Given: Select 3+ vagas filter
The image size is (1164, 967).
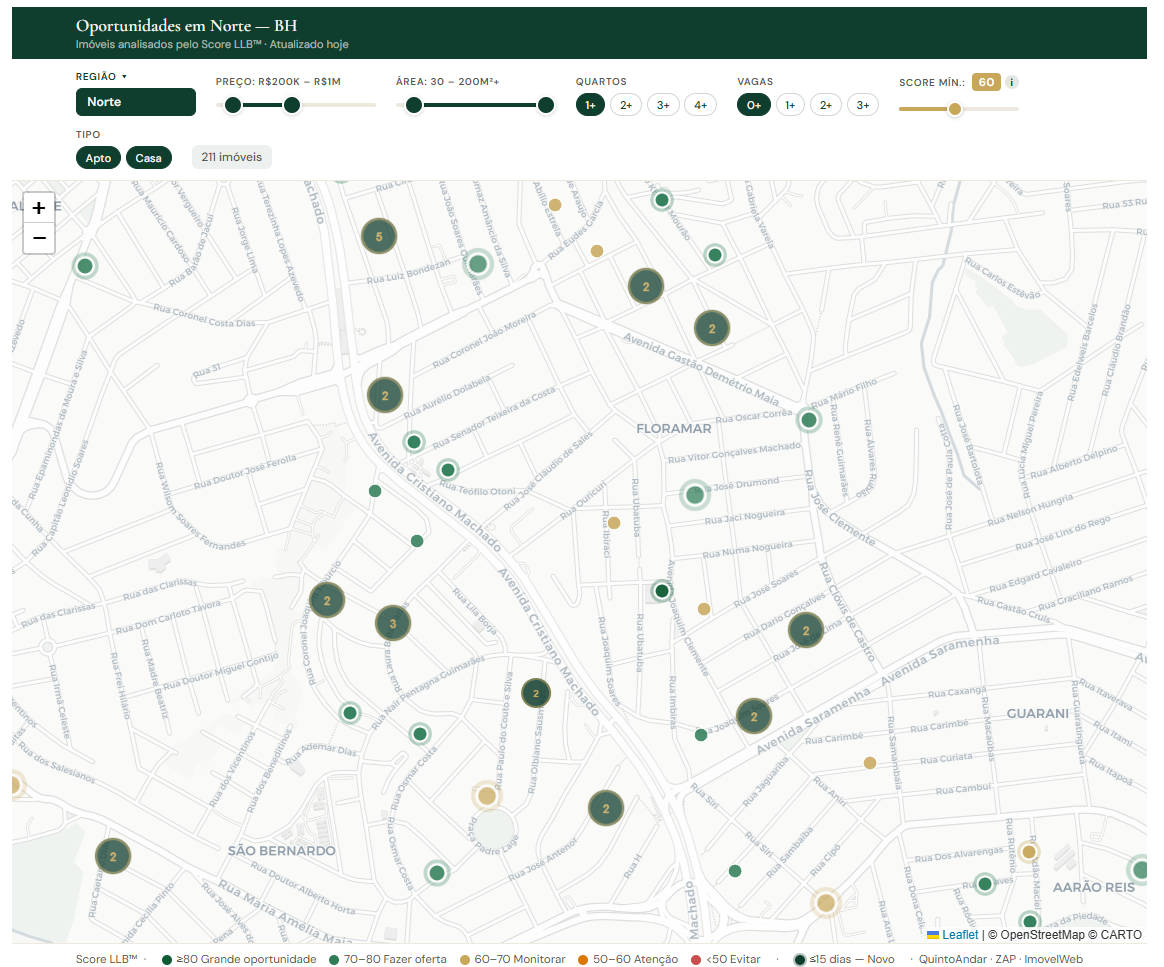Looking at the screenshot, I should click(863, 105).
